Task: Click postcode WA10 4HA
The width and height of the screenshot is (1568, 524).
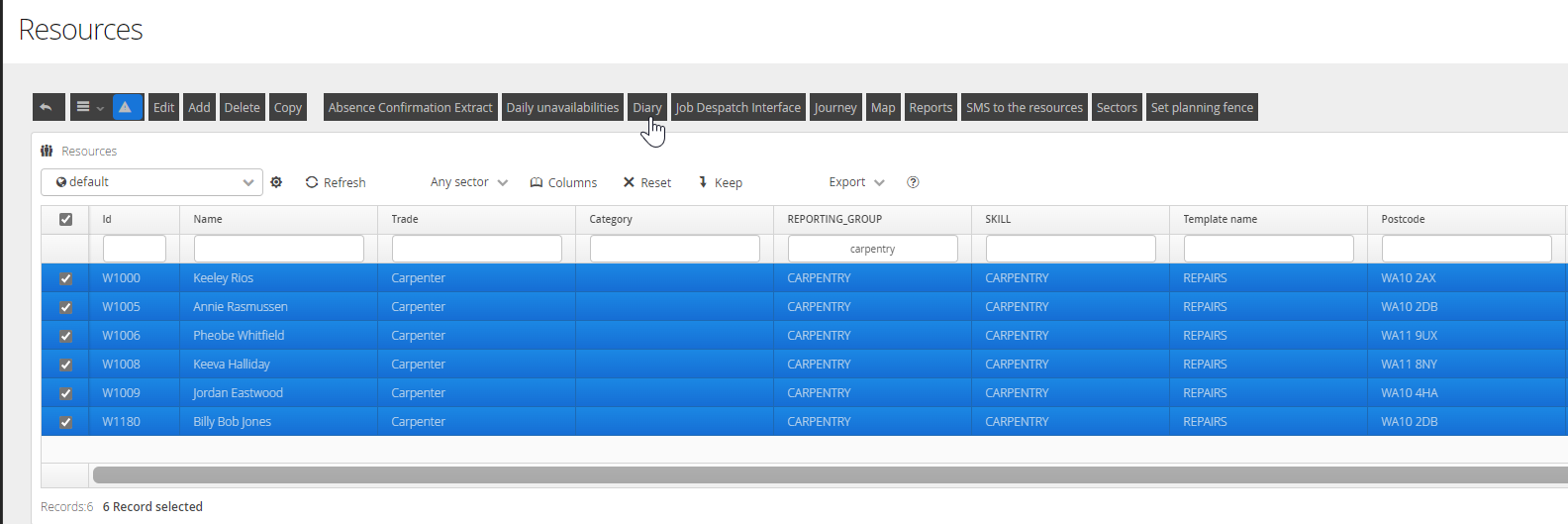Action: click(1410, 393)
